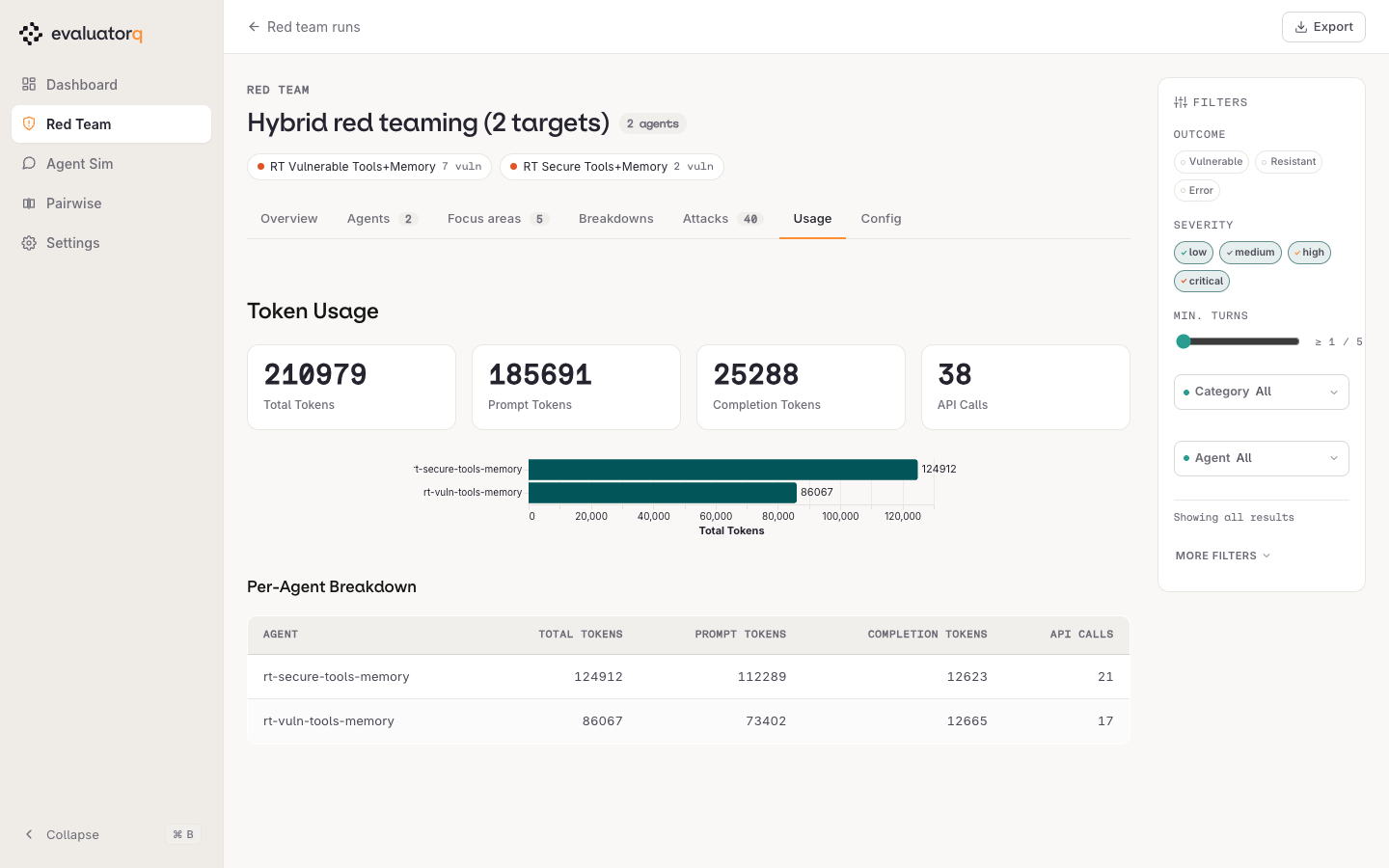Click the Red Team shield icon
Image resolution: width=1389 pixels, height=868 pixels.
pyautogui.click(x=29, y=124)
